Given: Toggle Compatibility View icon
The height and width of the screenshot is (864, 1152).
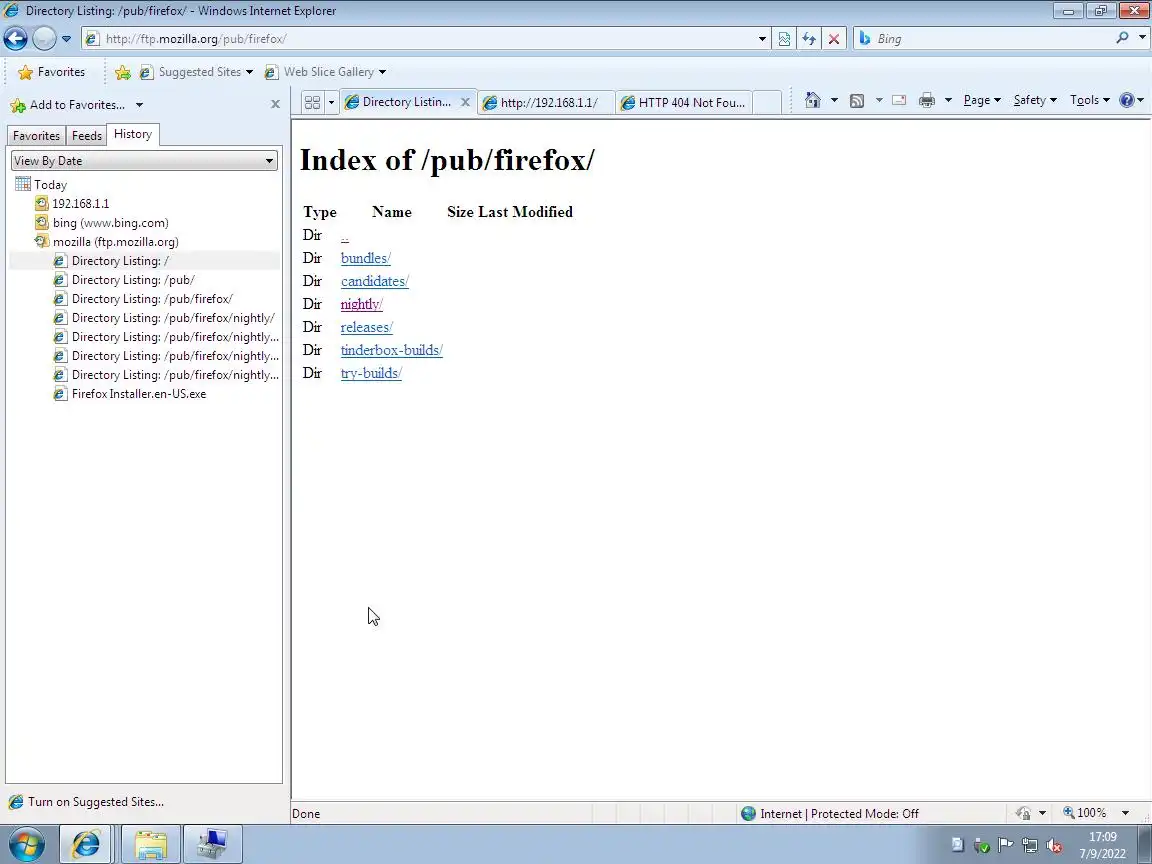Looking at the screenshot, I should click(x=784, y=39).
